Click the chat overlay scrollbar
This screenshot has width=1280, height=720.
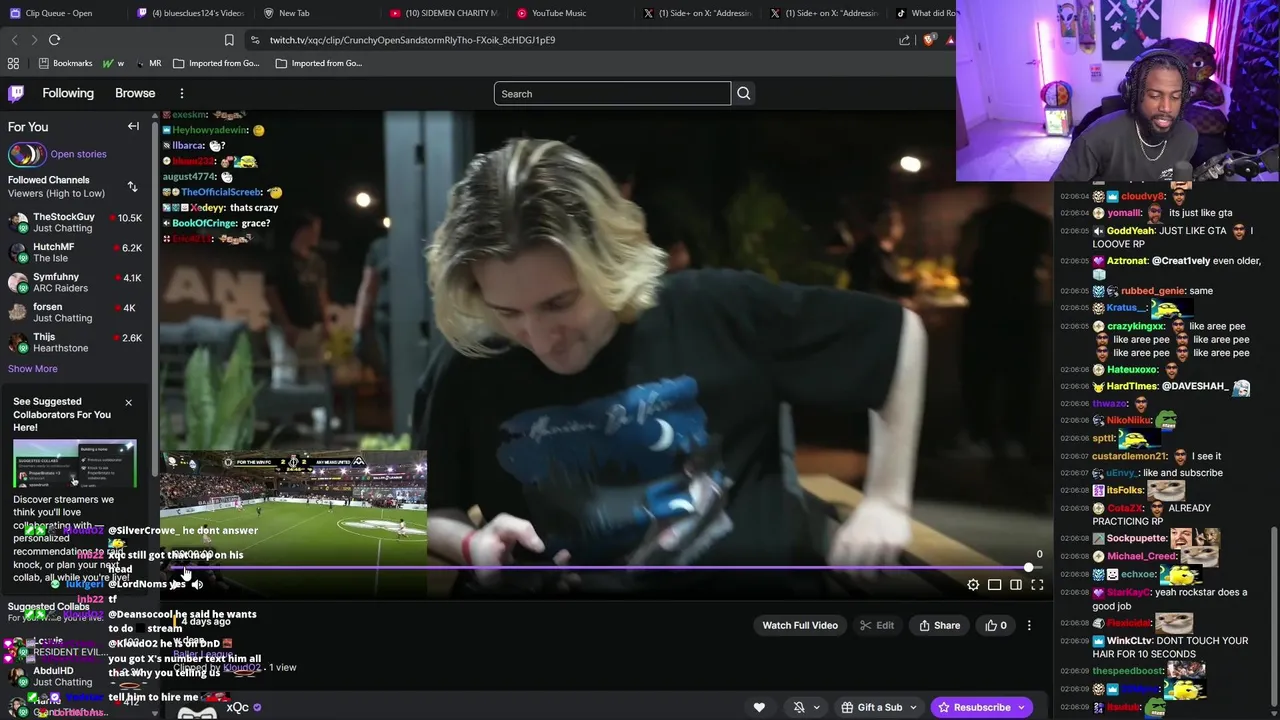pos(1274,620)
